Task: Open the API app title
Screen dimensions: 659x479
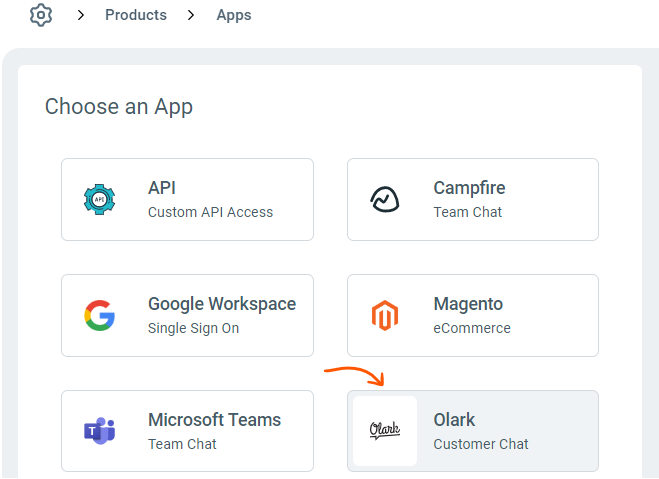Action: pyautogui.click(x=162, y=188)
